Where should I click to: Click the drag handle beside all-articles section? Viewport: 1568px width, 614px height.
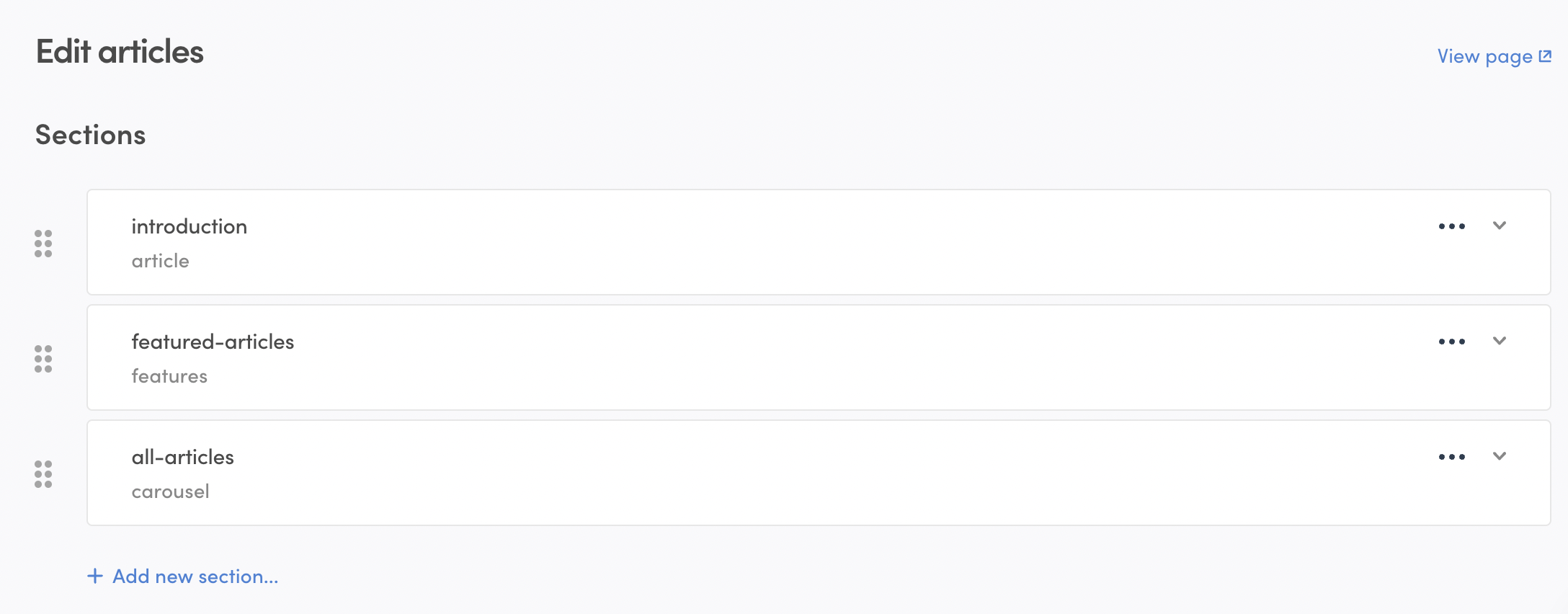(x=44, y=474)
